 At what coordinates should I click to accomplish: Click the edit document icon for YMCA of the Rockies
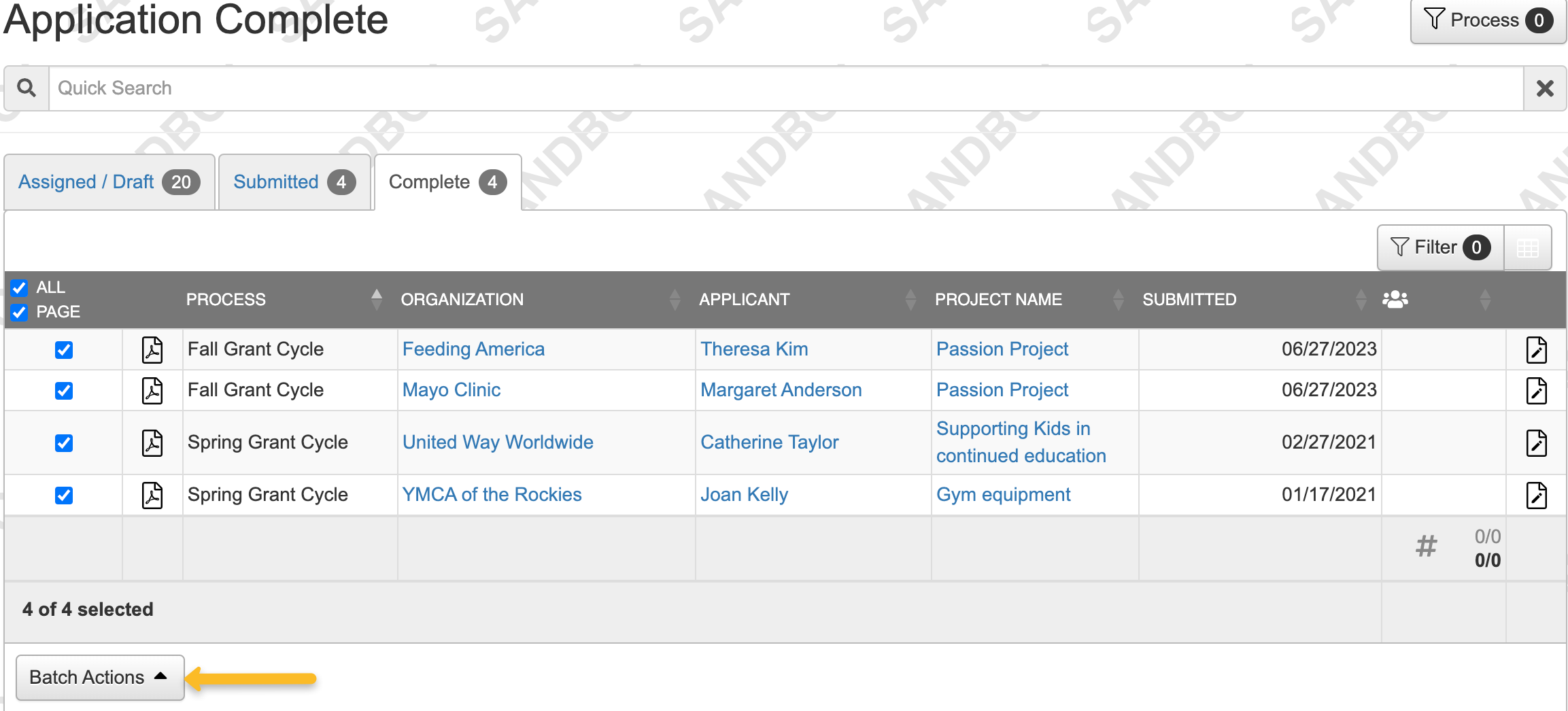tap(1536, 496)
